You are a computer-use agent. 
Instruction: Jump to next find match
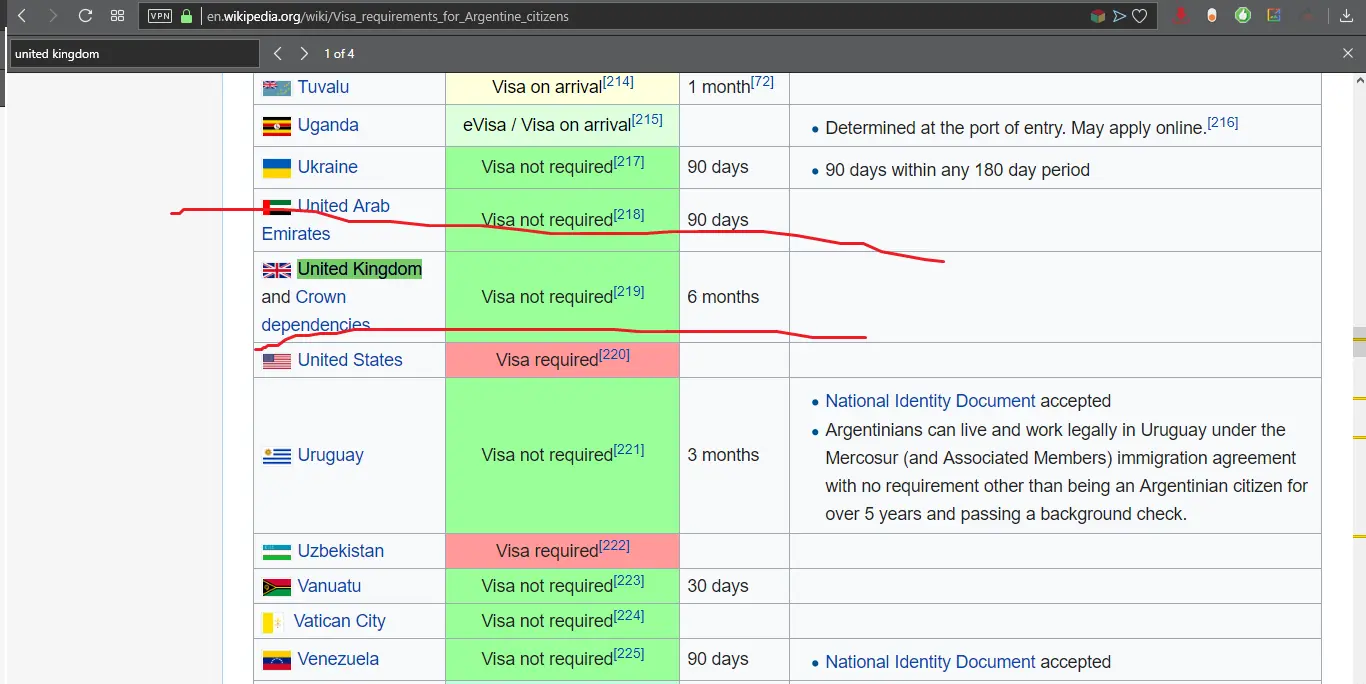tap(304, 54)
